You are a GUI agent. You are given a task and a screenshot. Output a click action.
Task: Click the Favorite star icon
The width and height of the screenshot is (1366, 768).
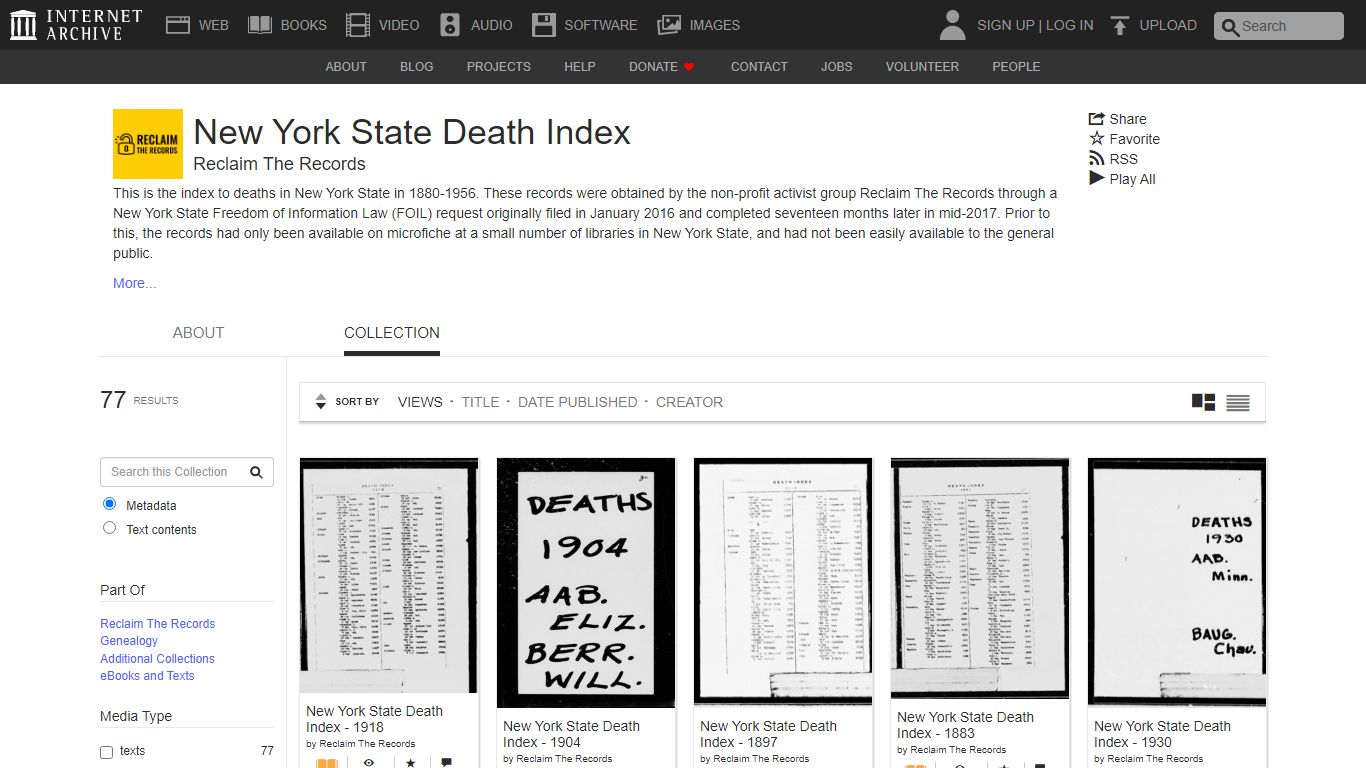[x=1097, y=139]
